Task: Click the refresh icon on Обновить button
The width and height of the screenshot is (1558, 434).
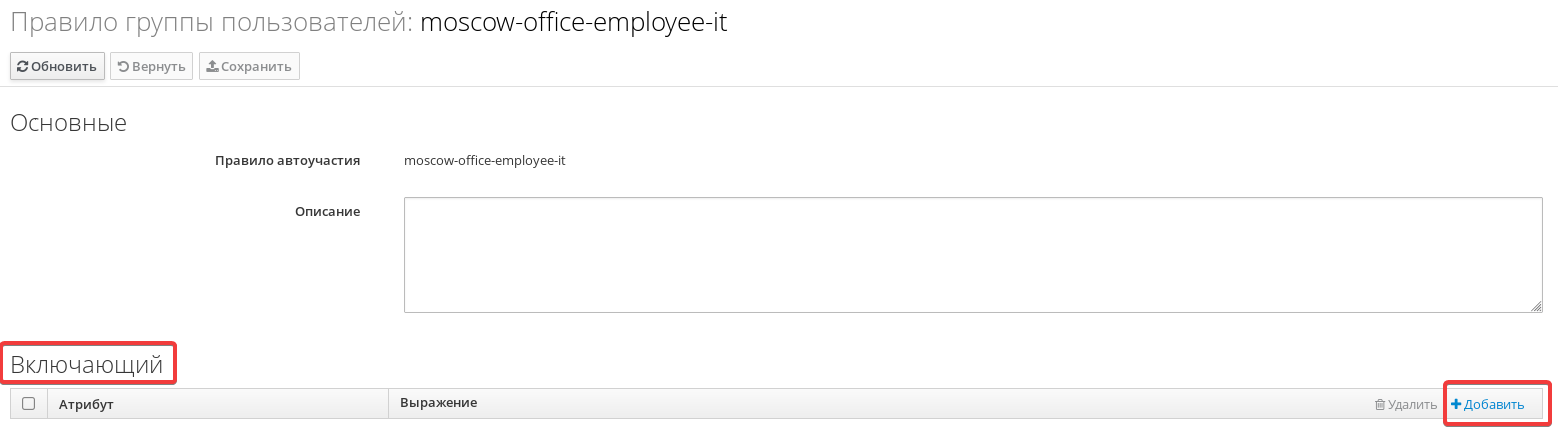Action: (23, 67)
